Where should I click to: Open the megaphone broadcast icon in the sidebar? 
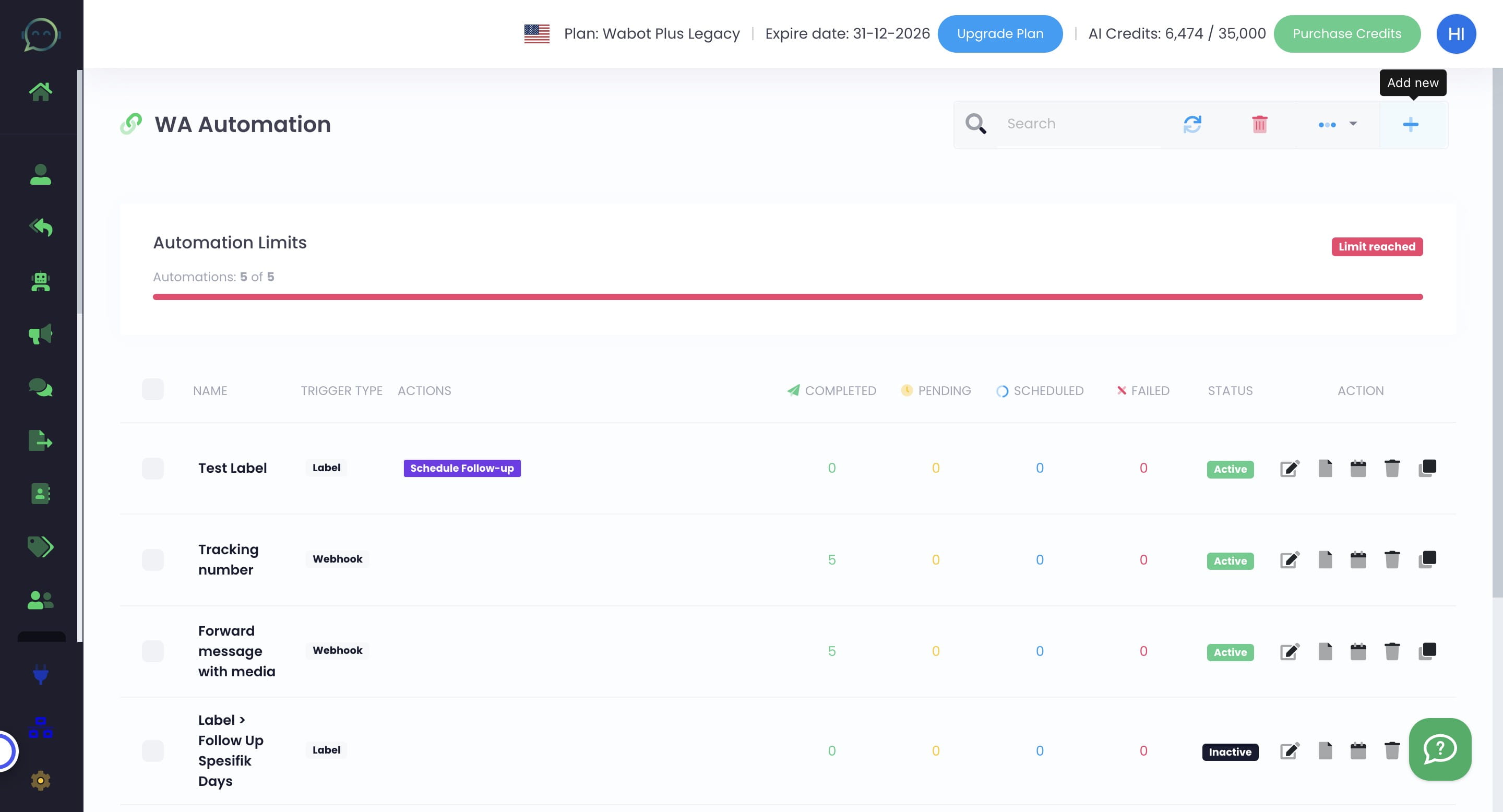40,335
